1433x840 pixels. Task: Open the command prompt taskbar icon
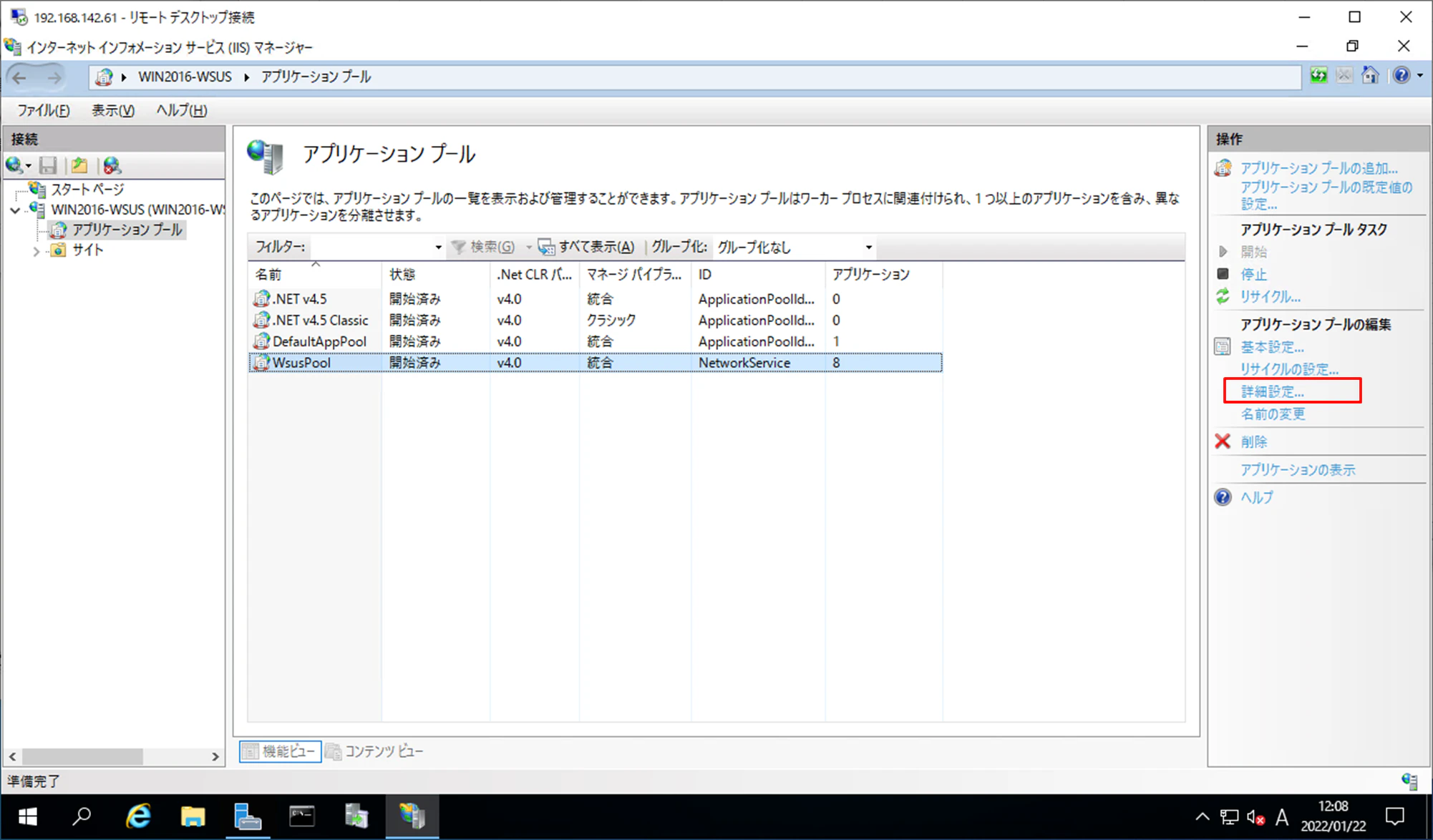[x=302, y=816]
